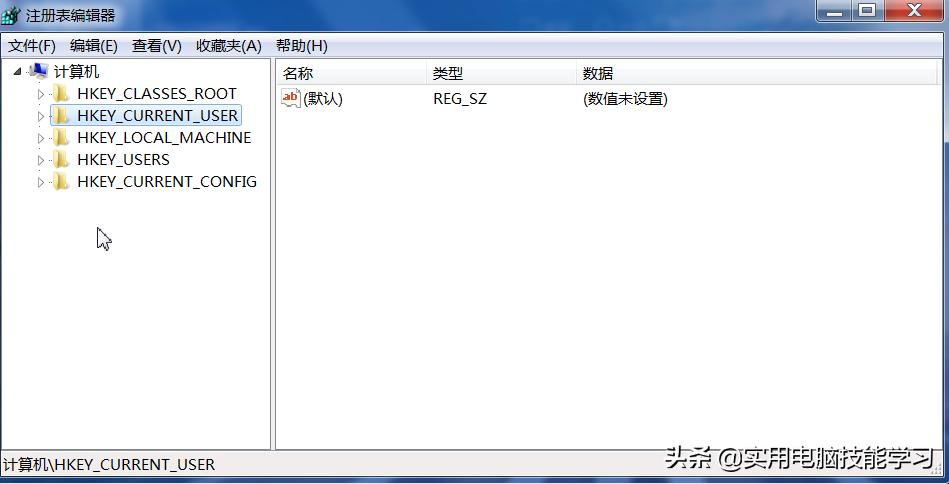Minimize the Registry Editor window

click(x=834, y=10)
